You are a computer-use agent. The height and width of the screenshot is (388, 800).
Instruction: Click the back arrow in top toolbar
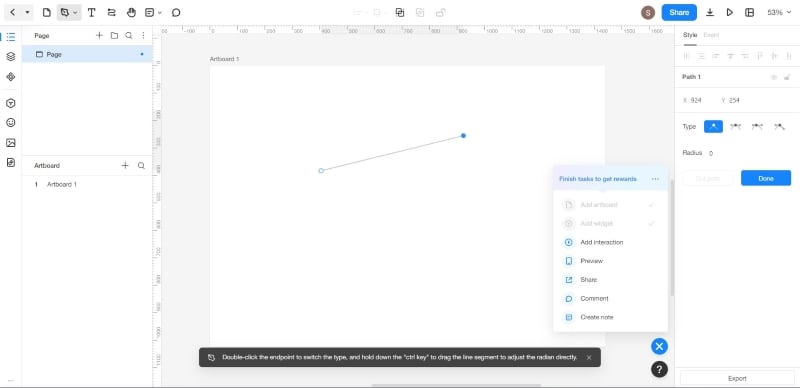13,12
